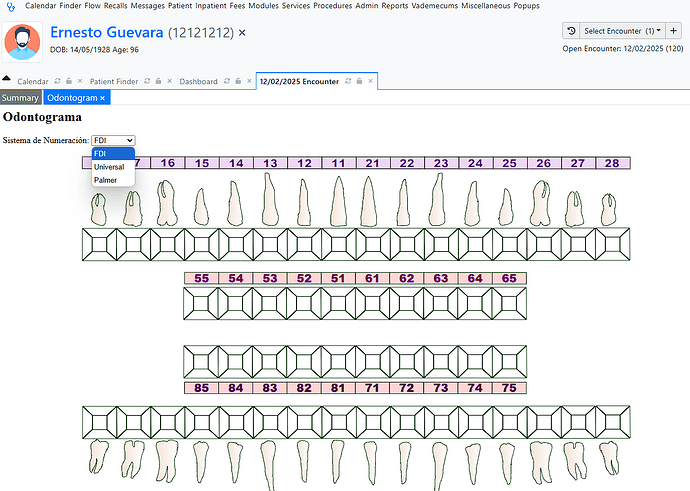Click center surface of tooth 75 diagram

(509, 362)
